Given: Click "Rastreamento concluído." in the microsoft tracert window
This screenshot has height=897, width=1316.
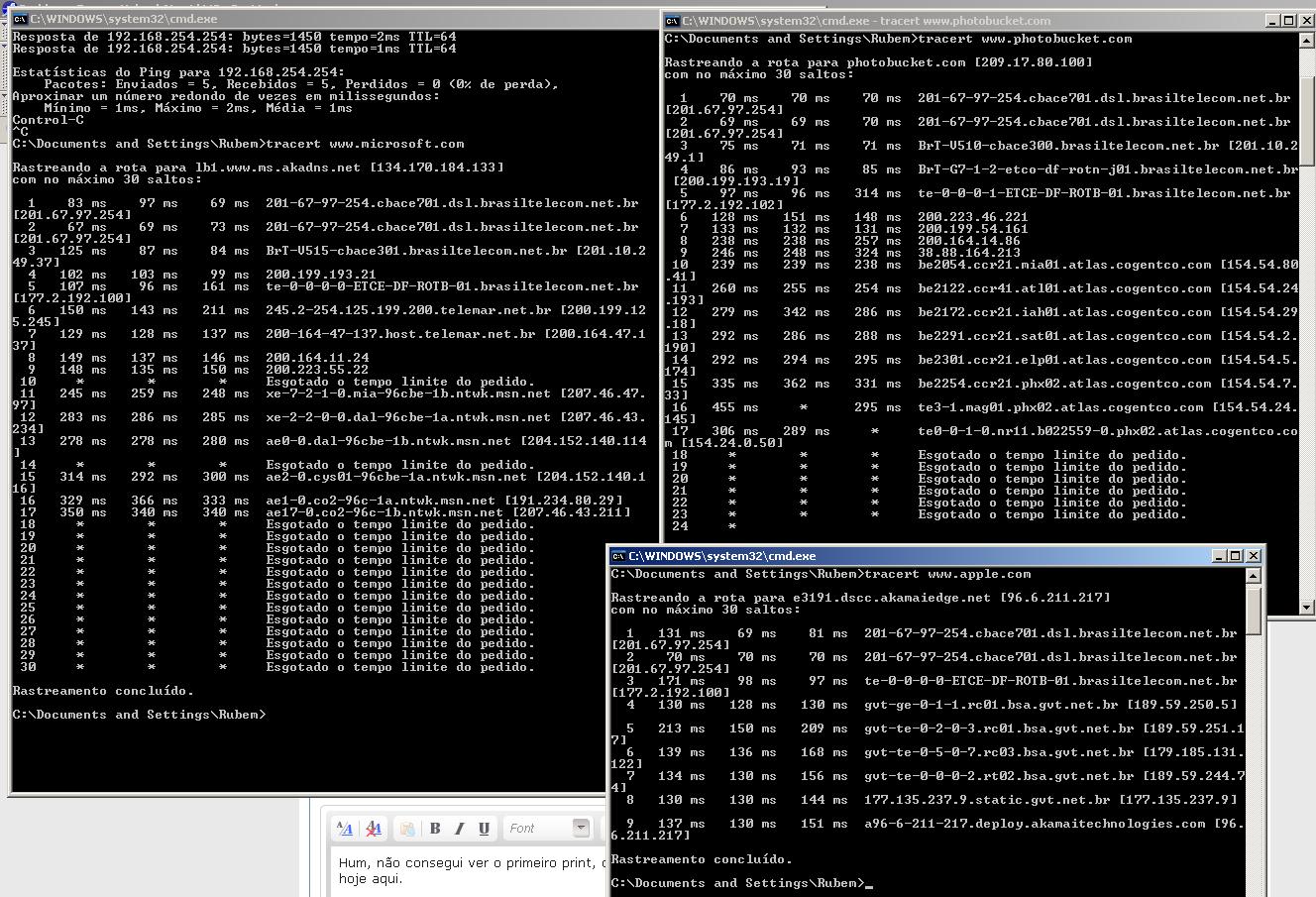Looking at the screenshot, I should point(103,691).
